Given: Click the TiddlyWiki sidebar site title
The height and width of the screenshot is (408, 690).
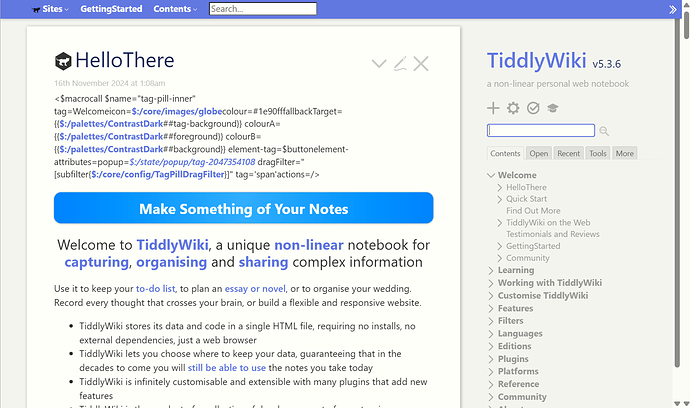Looking at the screenshot, I should point(536,61).
